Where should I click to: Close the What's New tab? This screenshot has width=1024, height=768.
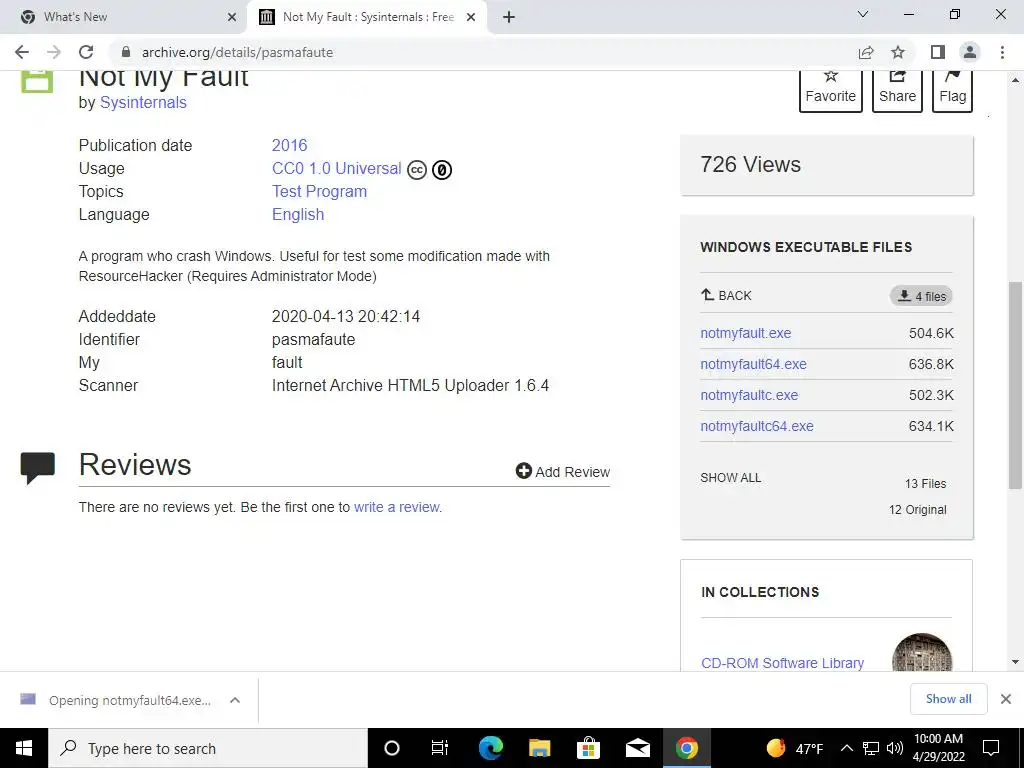pyautogui.click(x=232, y=17)
